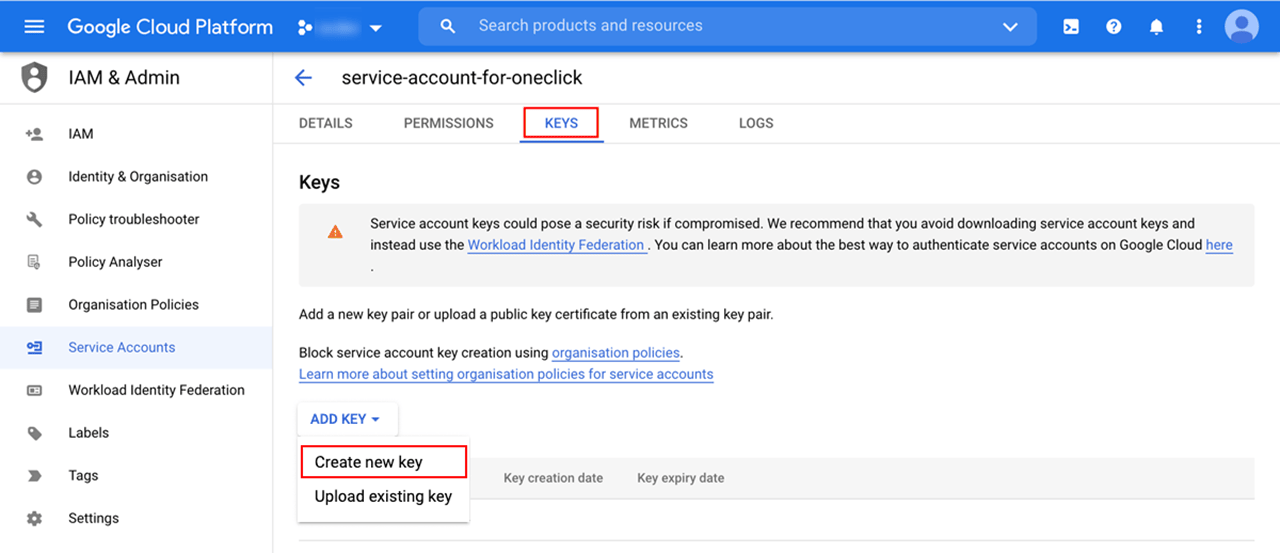The image size is (1280, 553).
Task: Click the IAM & Admin shield icon
Action: click(x=35, y=77)
